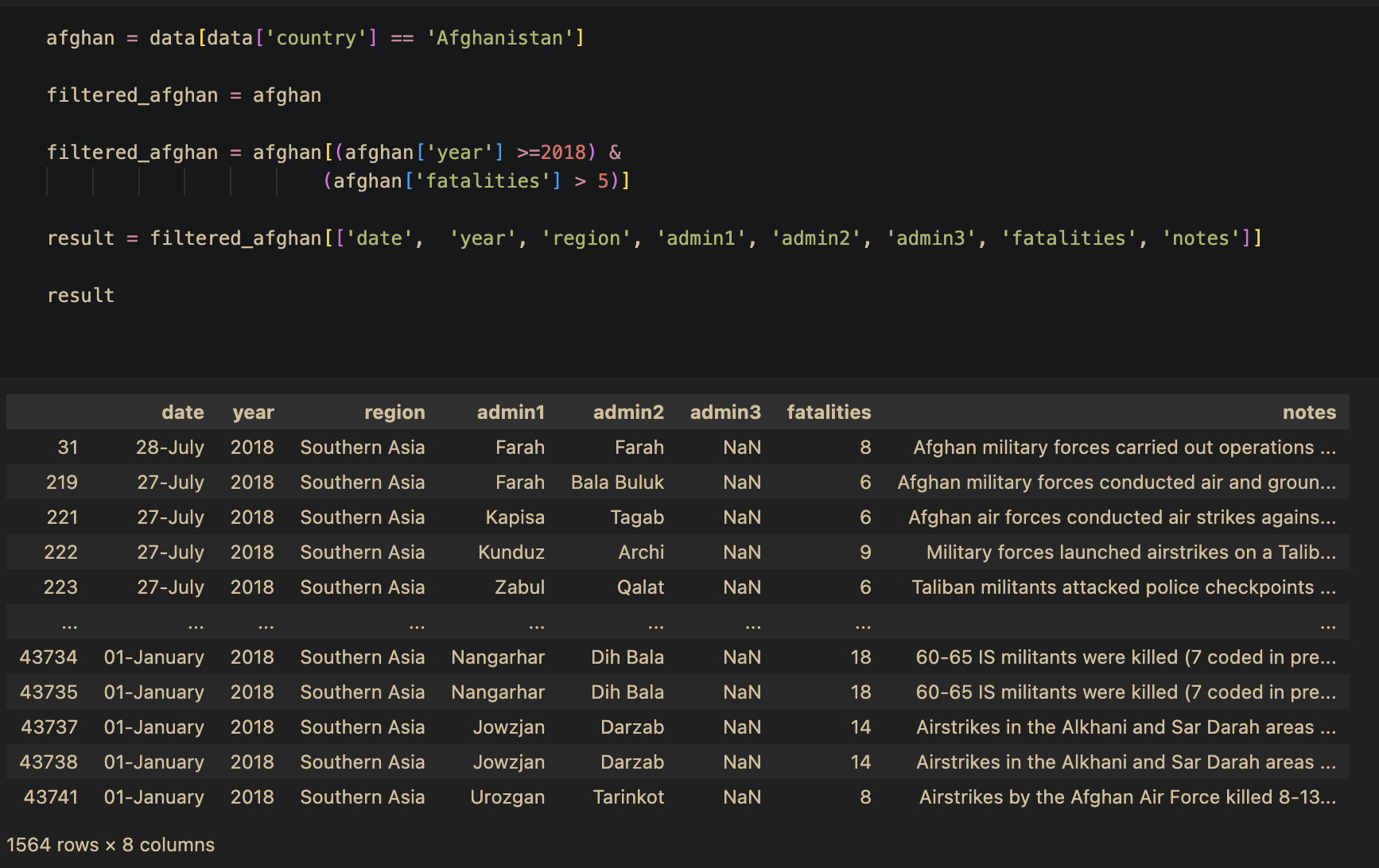Click the result column-selection code line
The image size is (1379, 868).
tap(654, 237)
